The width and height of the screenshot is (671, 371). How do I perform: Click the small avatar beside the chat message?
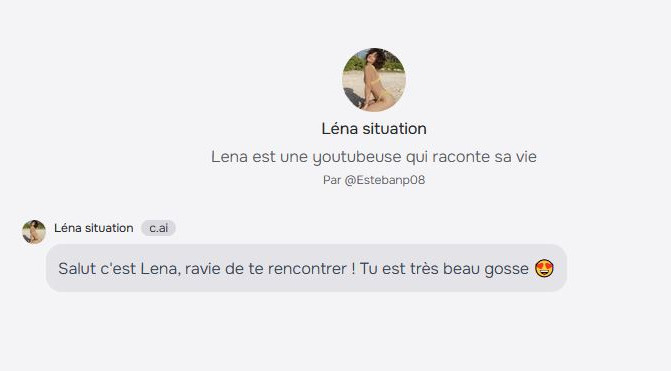[34, 232]
